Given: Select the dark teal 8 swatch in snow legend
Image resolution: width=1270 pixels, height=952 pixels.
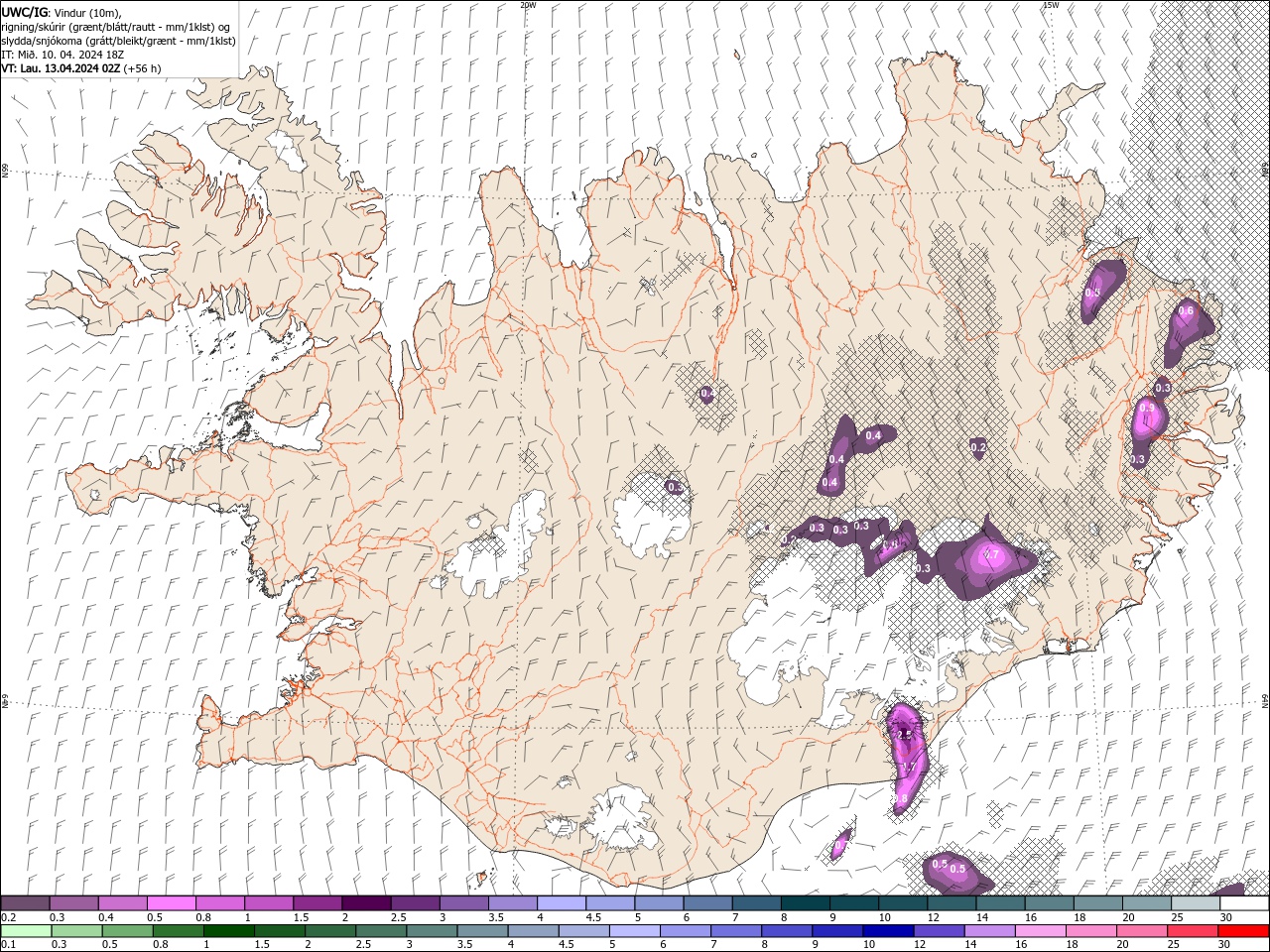Looking at the screenshot, I should point(806,903).
